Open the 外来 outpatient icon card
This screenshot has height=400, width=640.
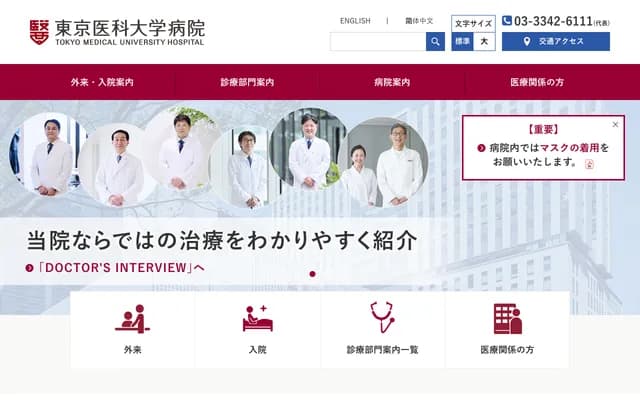click(133, 329)
